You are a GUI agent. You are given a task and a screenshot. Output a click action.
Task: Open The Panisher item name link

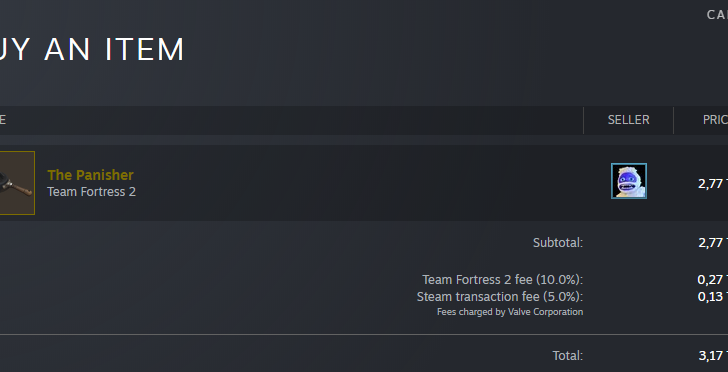point(91,175)
